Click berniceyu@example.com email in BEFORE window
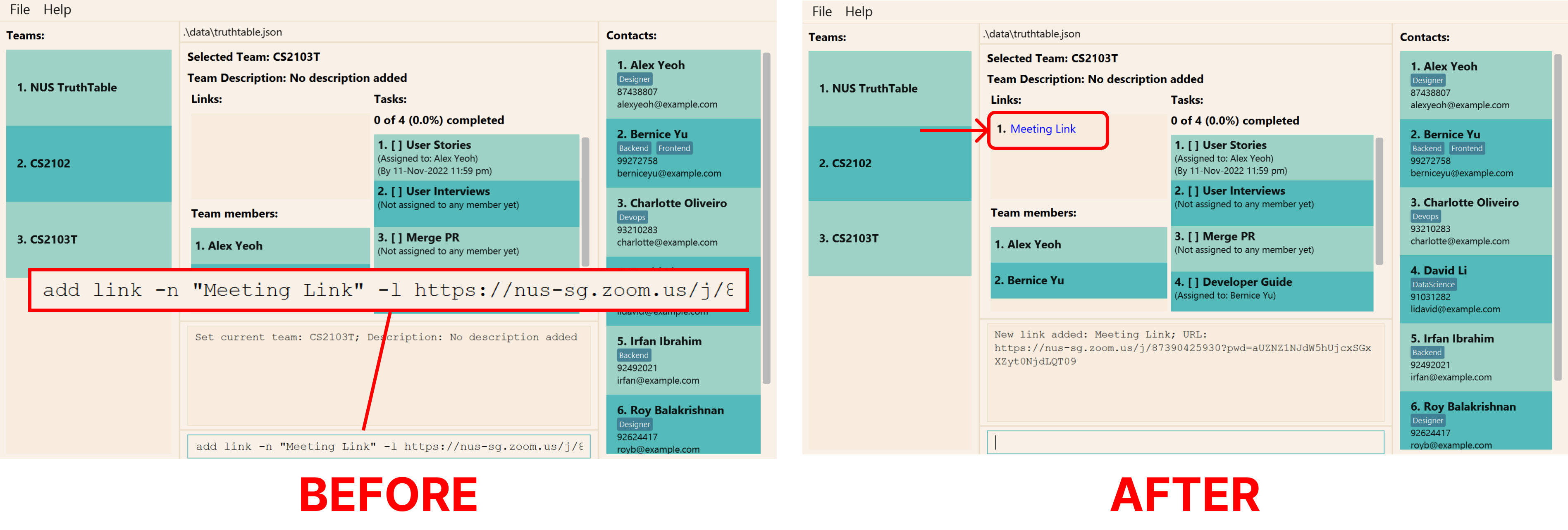The image size is (1568, 530). coord(668,173)
